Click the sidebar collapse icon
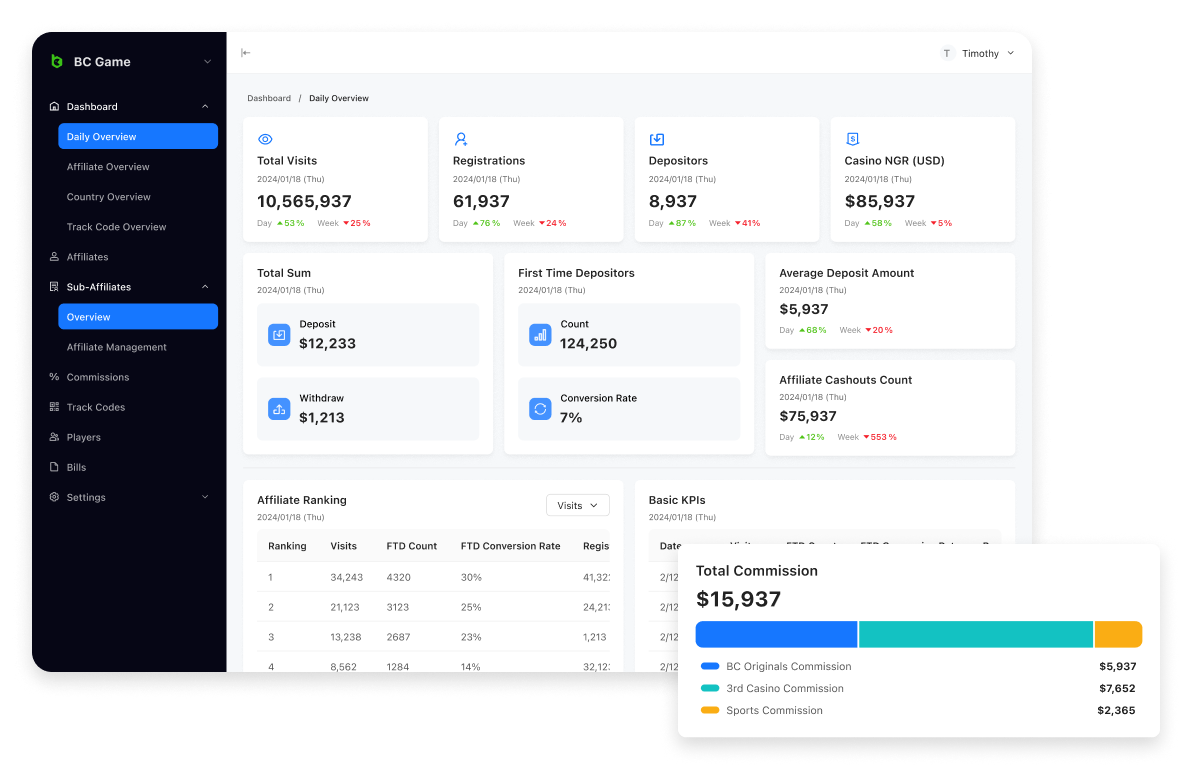 245,53
